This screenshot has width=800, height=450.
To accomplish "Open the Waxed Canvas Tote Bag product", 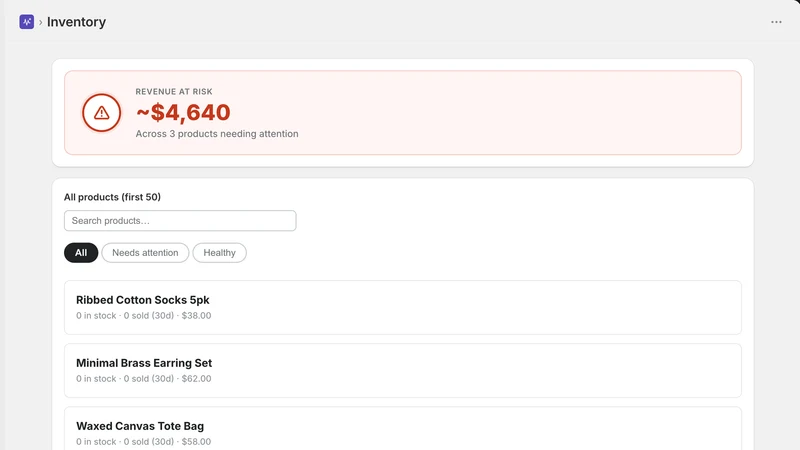I will (403, 429).
